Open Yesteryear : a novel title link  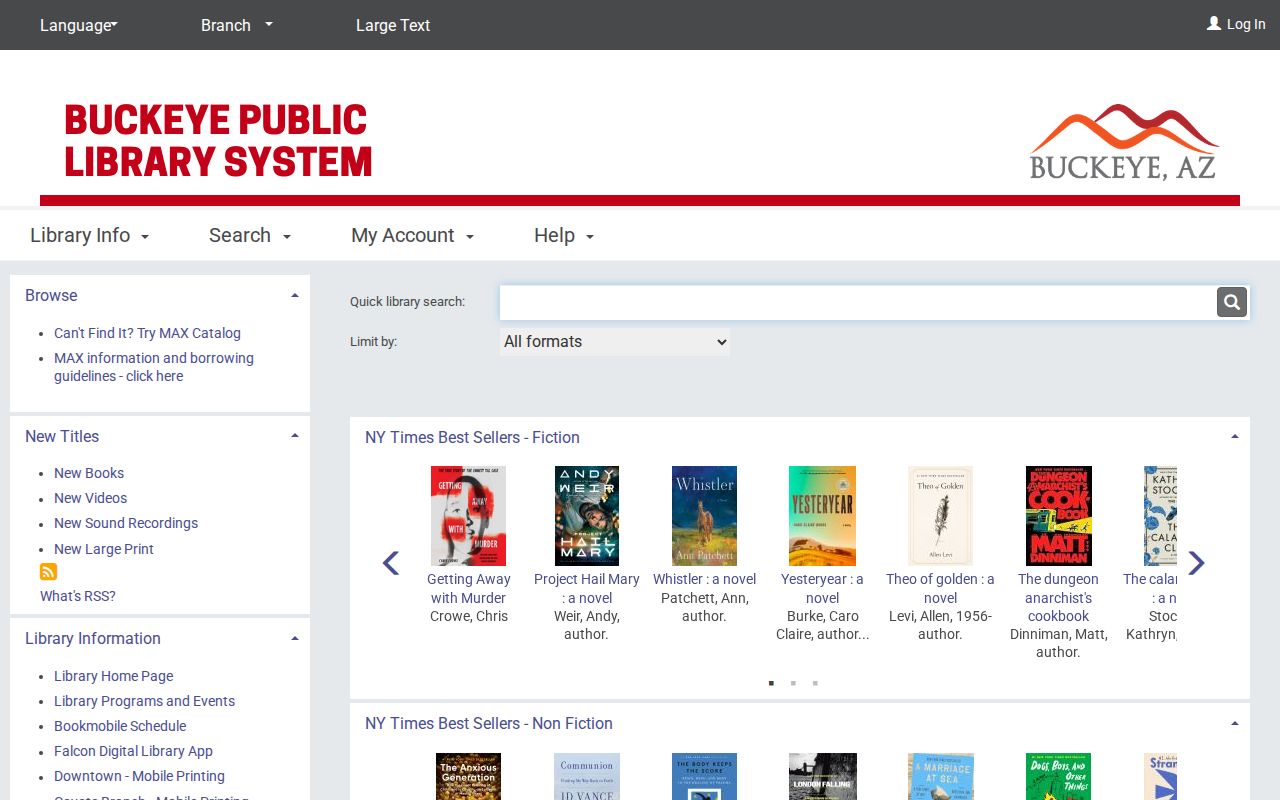click(822, 588)
